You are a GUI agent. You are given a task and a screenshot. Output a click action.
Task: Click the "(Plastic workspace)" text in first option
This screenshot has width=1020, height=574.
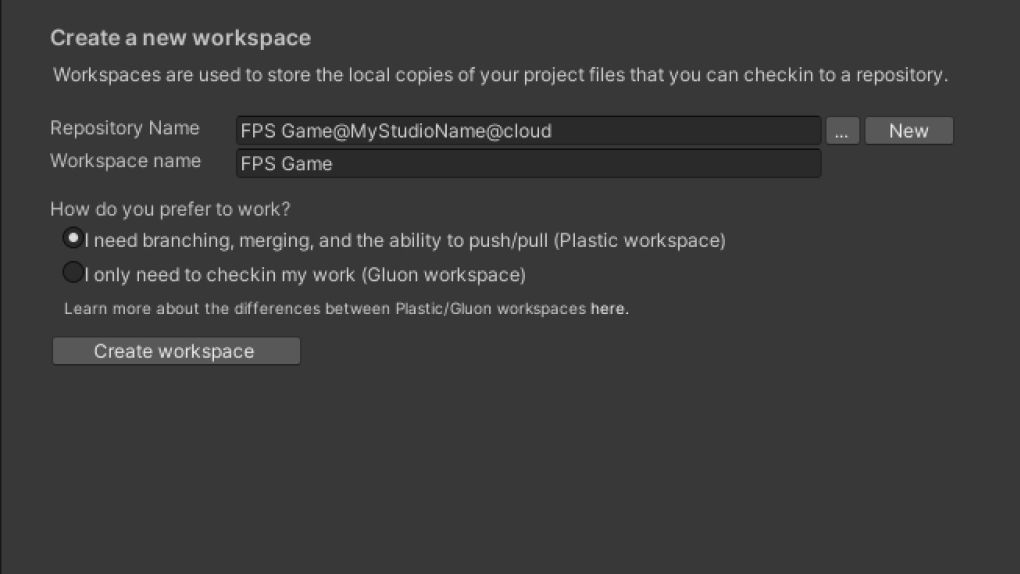click(640, 240)
